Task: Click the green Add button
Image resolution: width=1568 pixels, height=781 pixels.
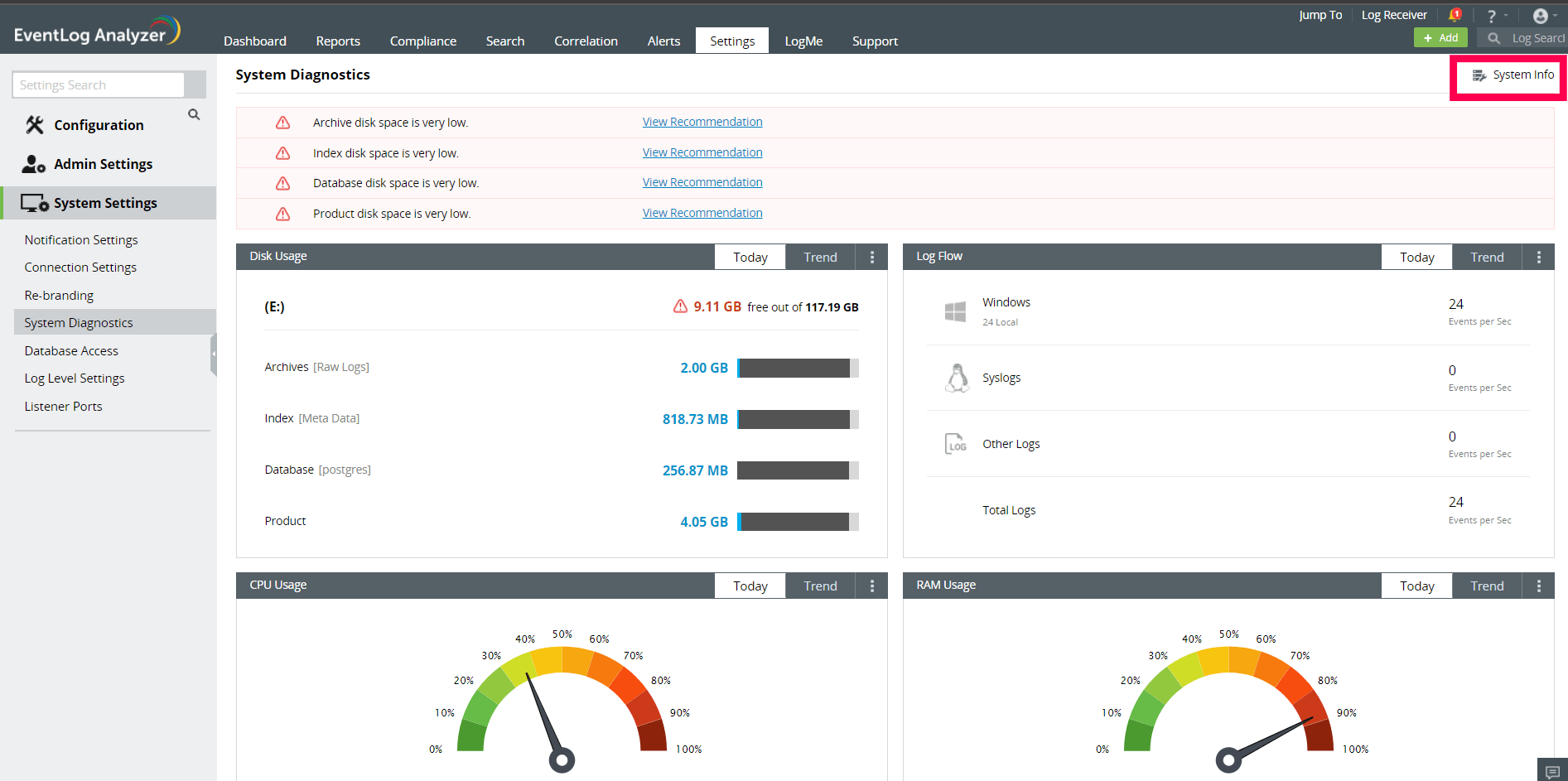Action: pyautogui.click(x=1440, y=38)
